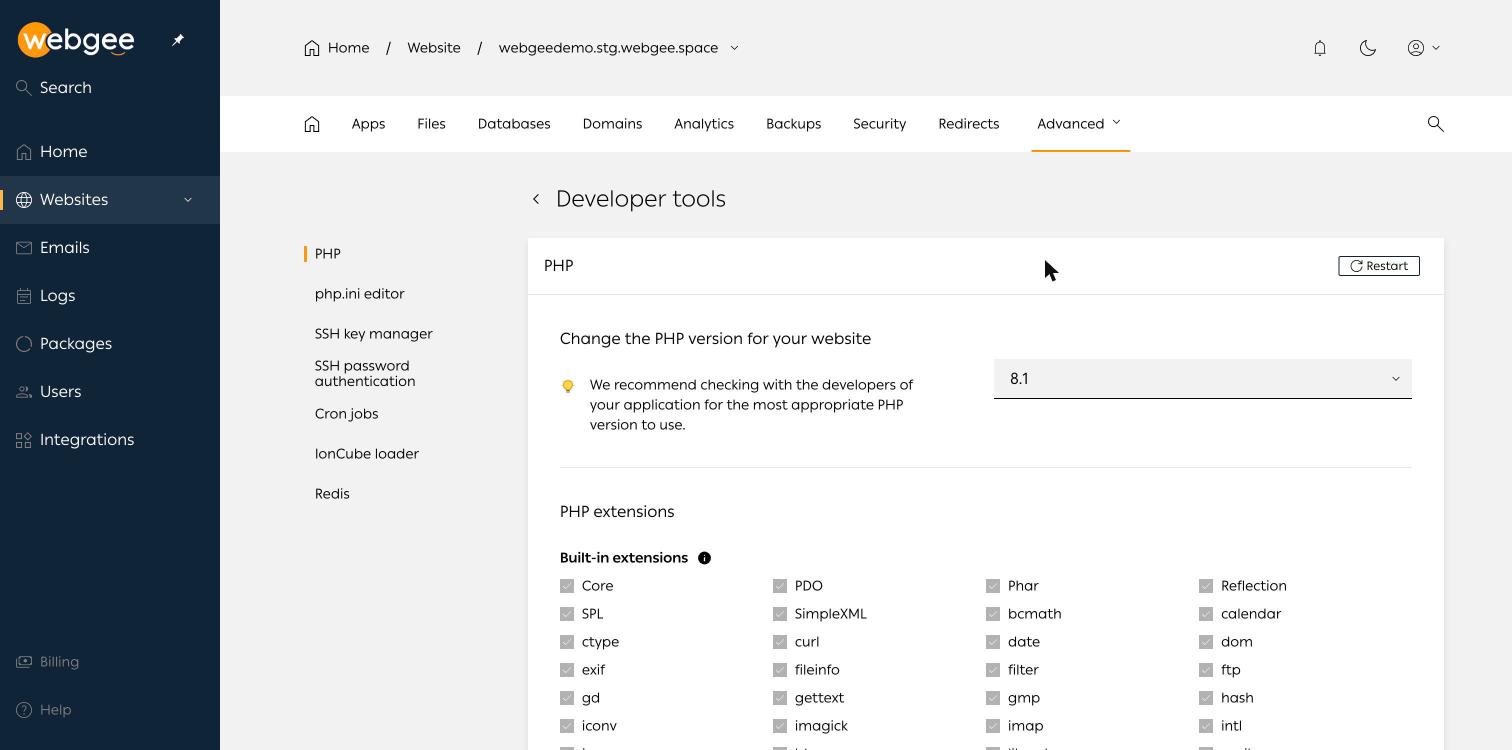
Task: Click Website breadcrumb link
Action: coord(434,48)
